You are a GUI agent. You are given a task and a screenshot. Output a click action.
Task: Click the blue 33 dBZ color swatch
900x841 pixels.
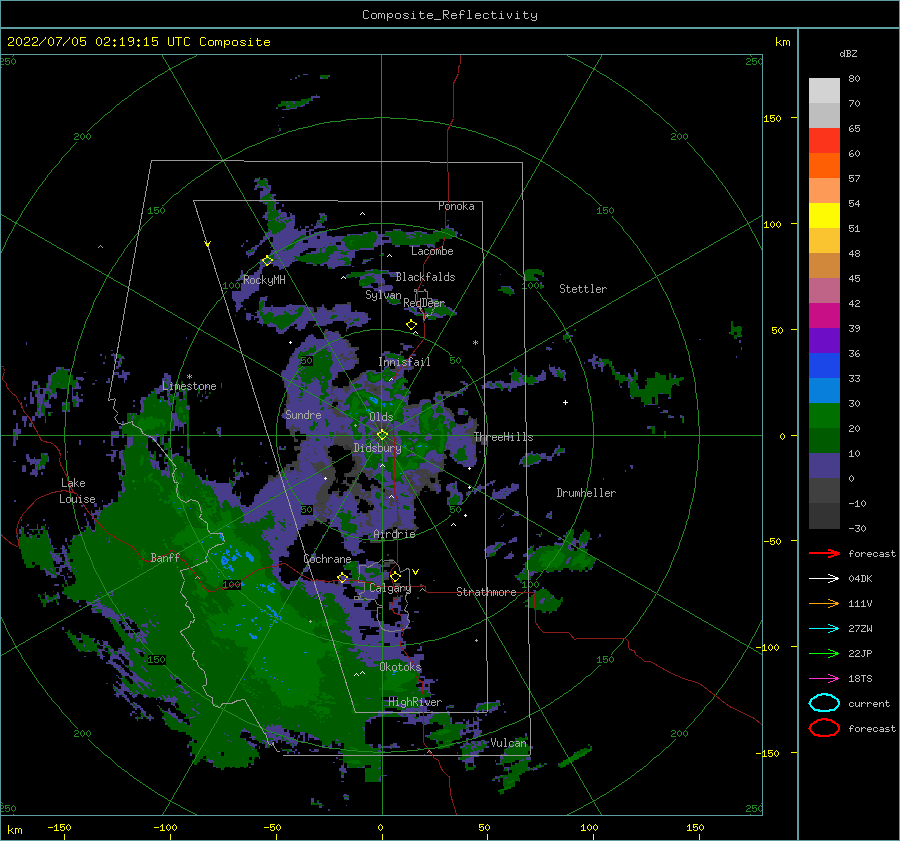pos(824,365)
